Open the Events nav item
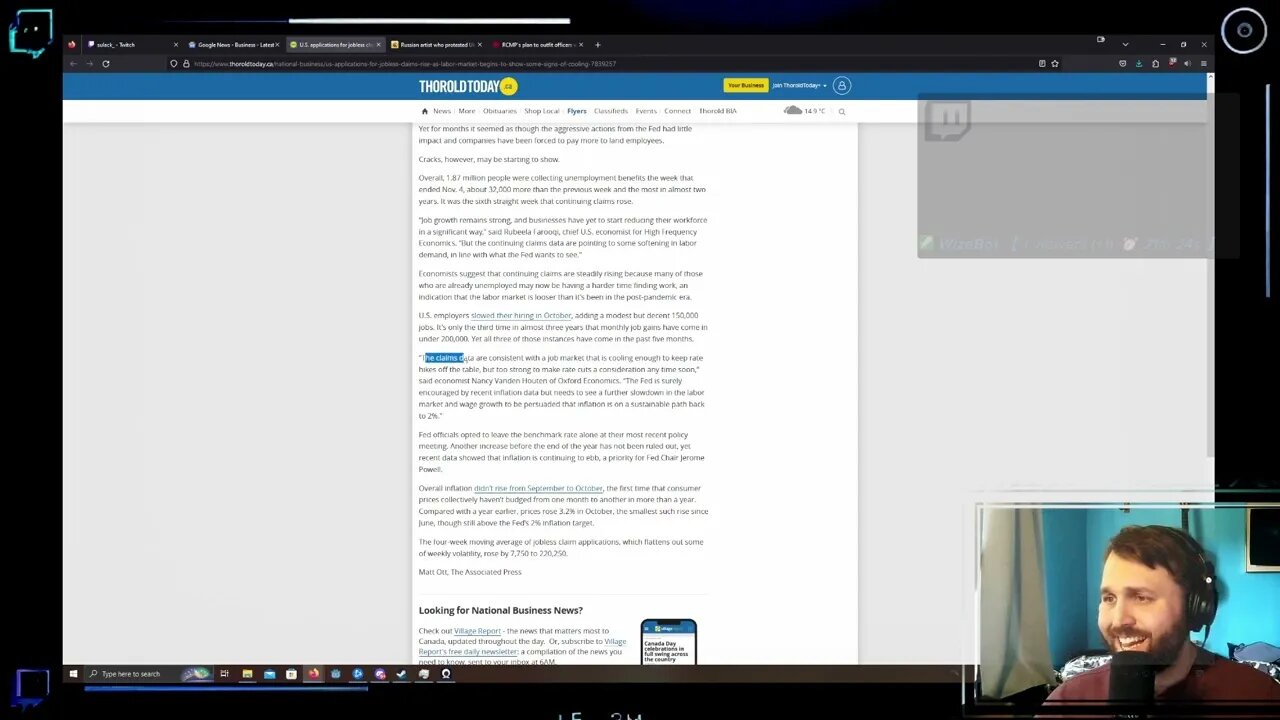This screenshot has width=1280, height=720. 646,111
